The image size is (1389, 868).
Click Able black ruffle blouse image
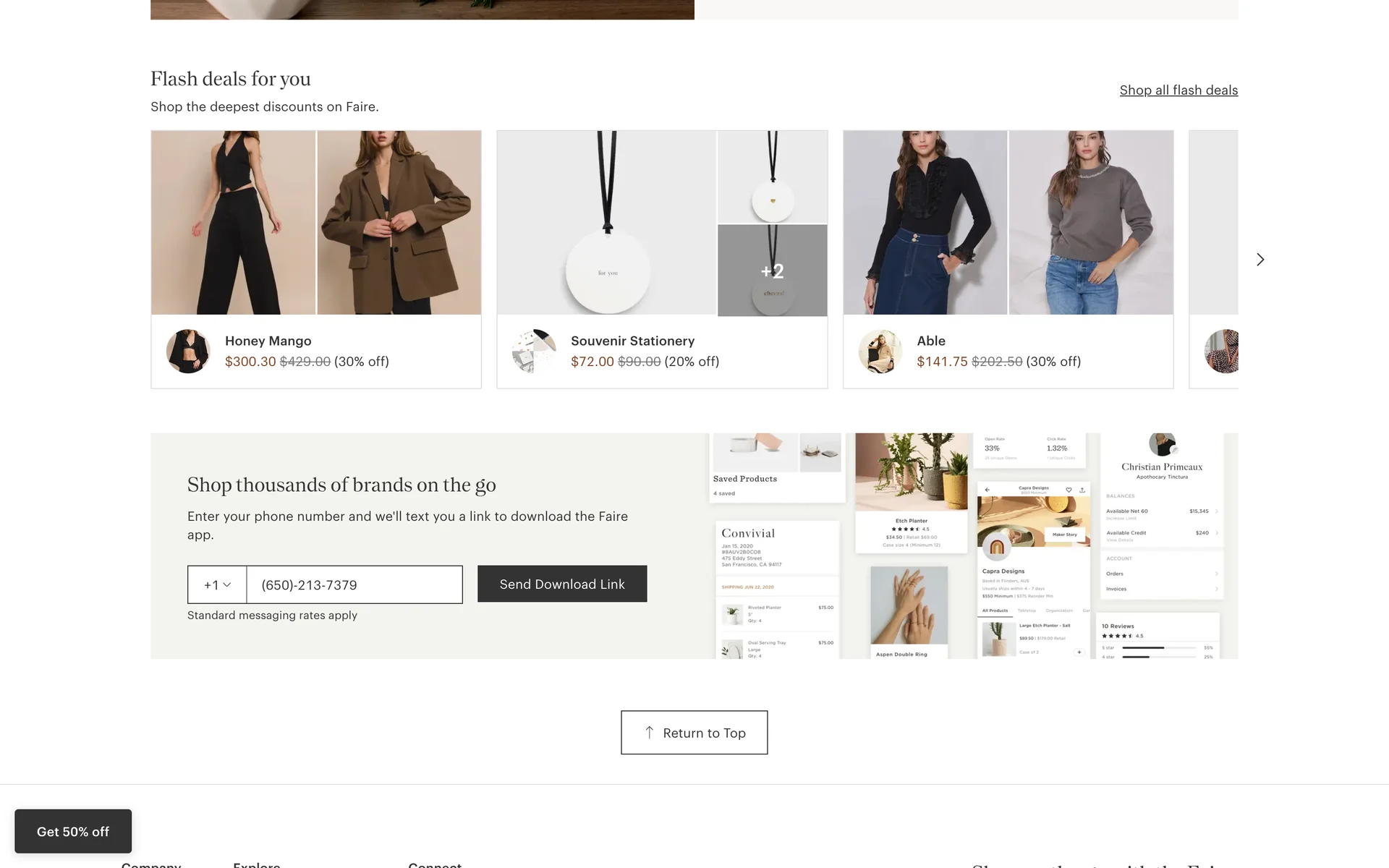pos(925,223)
